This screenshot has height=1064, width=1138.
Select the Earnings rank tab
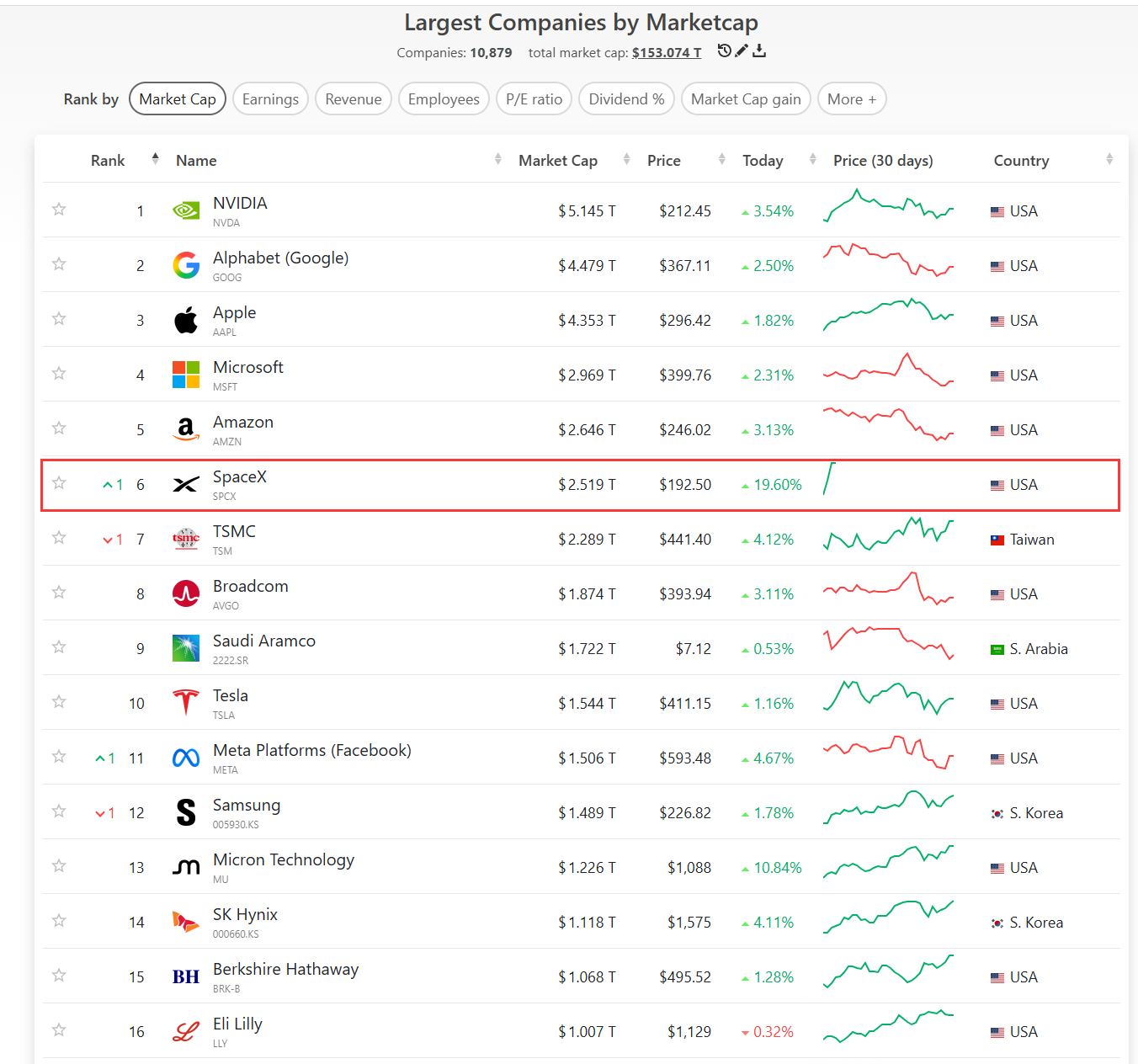pos(270,99)
